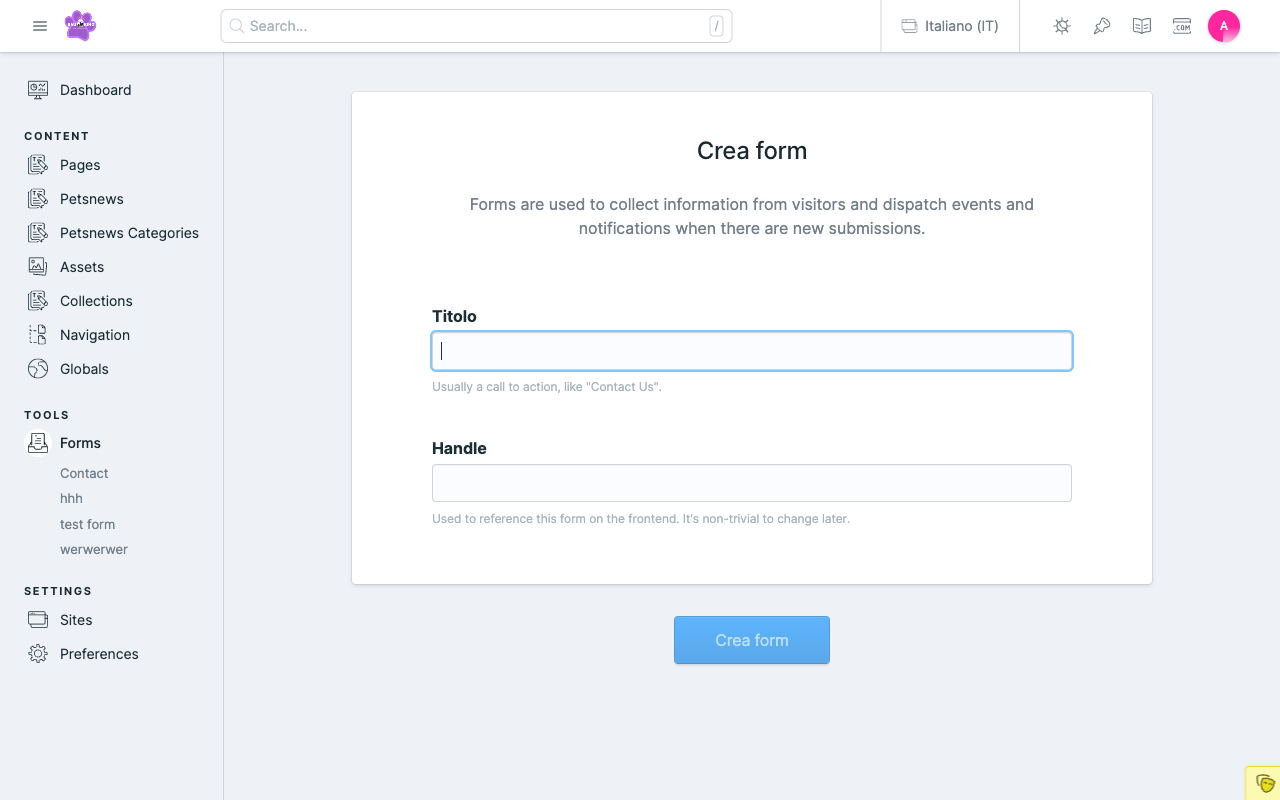Open the documentation book icon
Image resolution: width=1280 pixels, height=800 pixels.
(1142, 26)
